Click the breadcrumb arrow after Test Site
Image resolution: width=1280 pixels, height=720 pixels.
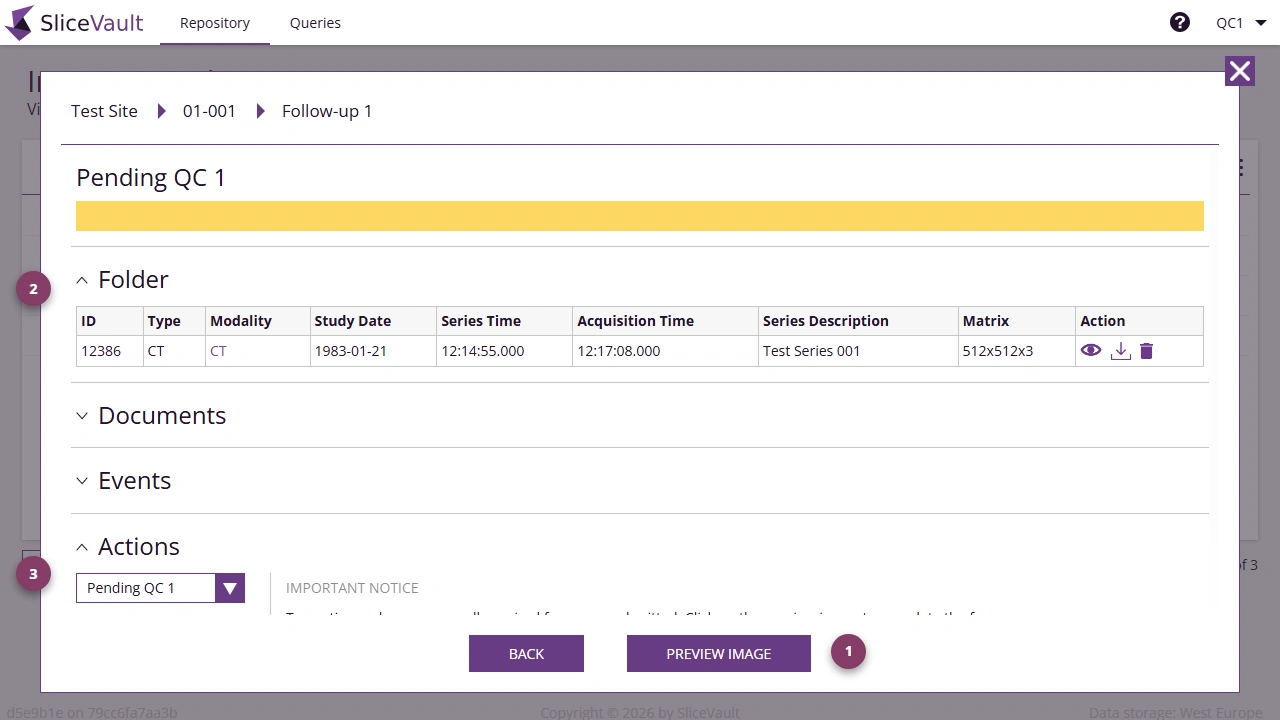161,111
